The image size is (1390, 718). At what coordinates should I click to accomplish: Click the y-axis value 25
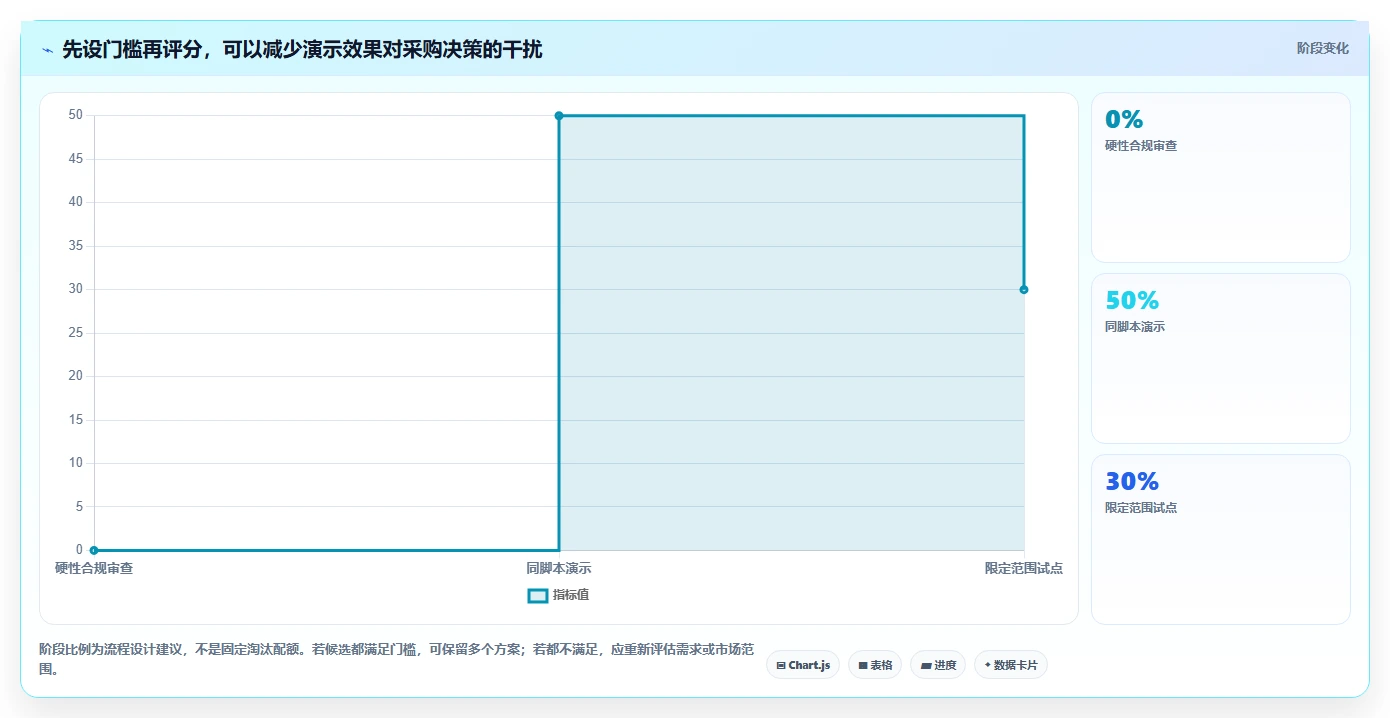[76, 333]
